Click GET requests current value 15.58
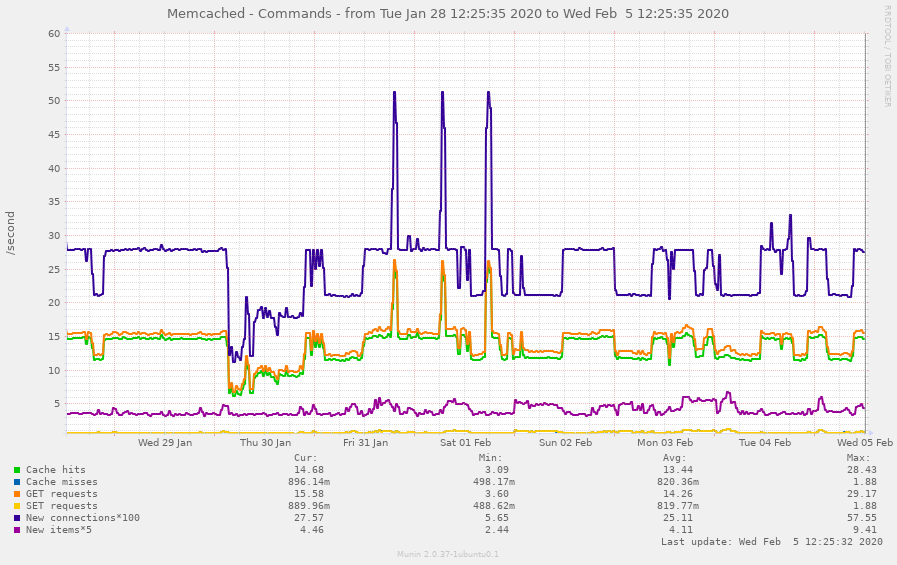This screenshot has width=897, height=565. [309, 494]
